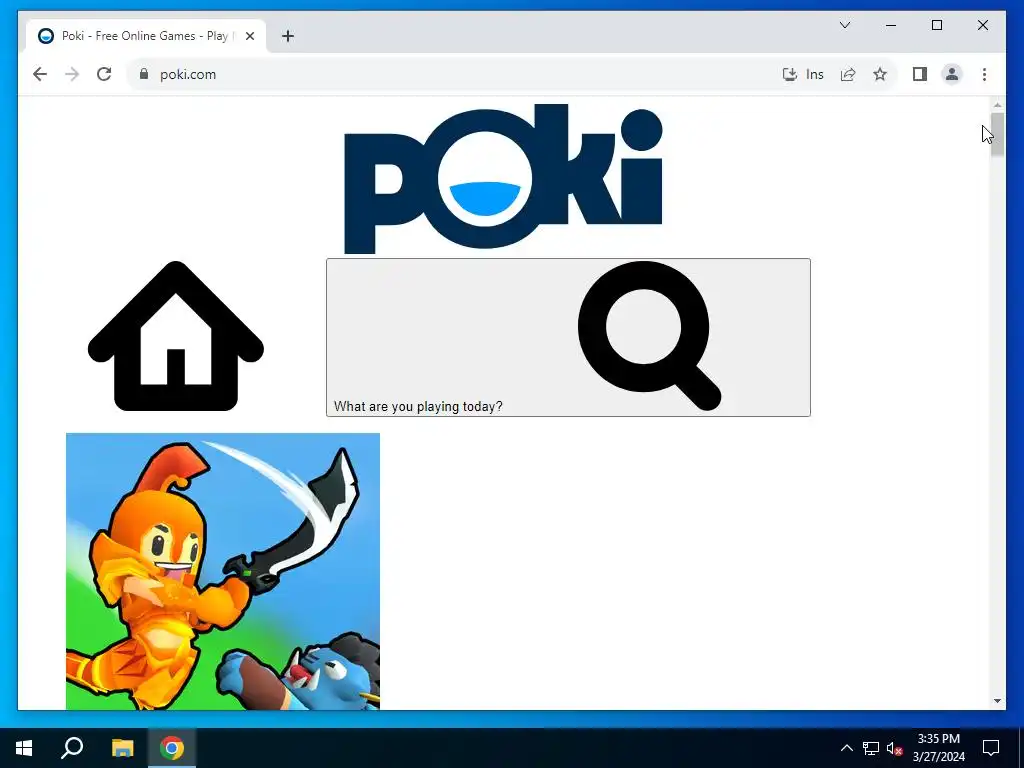Viewport: 1024px width, 768px height.
Task: Open the Windows notification center
Action: (991, 748)
